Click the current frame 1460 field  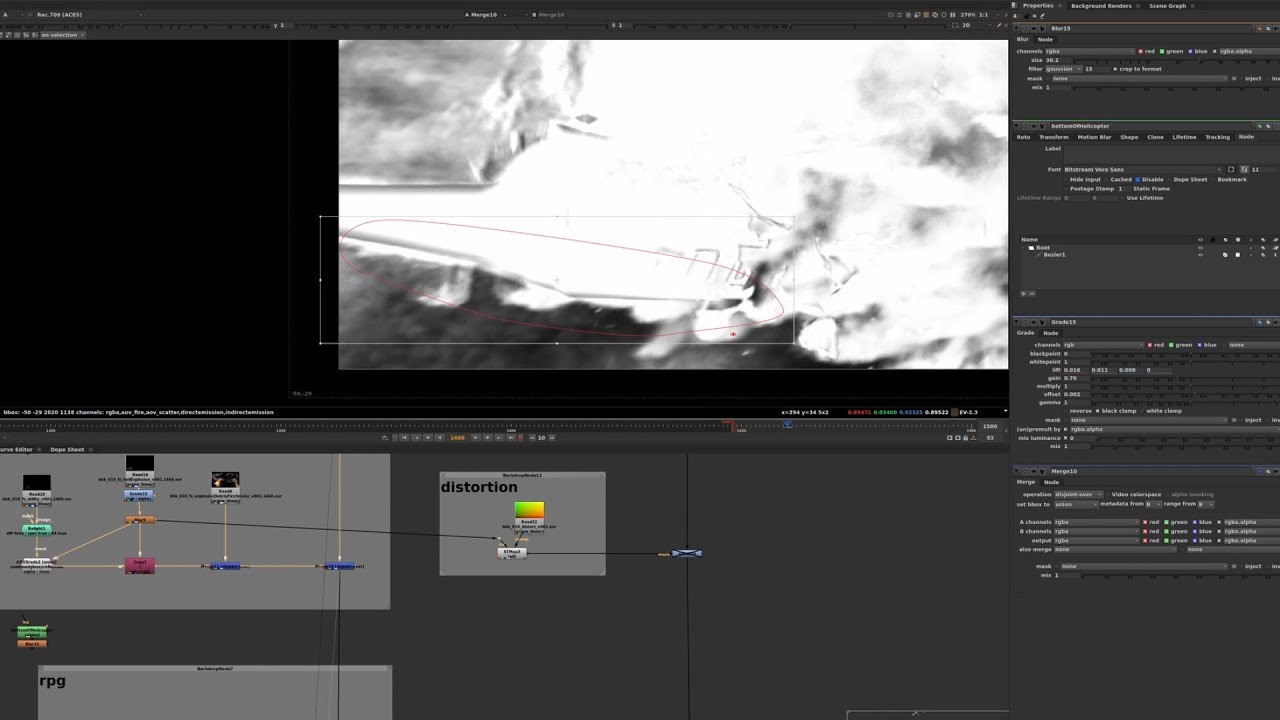coord(458,437)
